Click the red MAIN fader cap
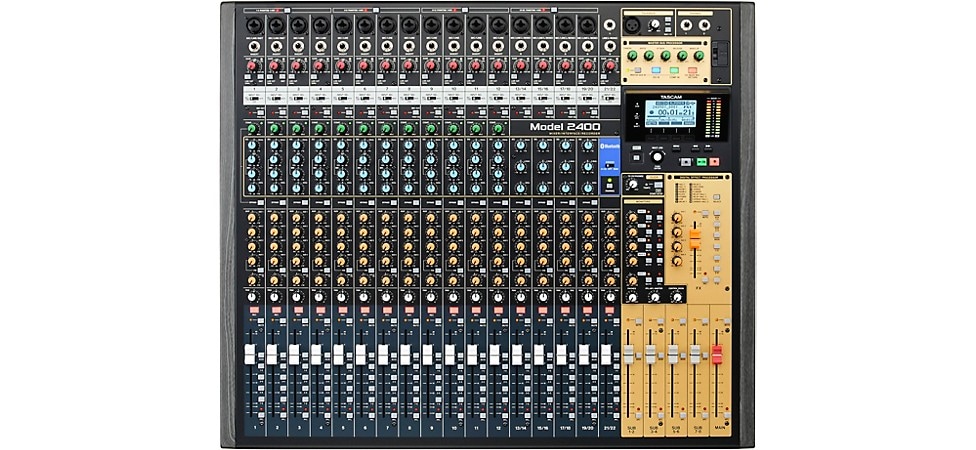Image resolution: width=976 pixels, height=450 pixels. (717, 355)
